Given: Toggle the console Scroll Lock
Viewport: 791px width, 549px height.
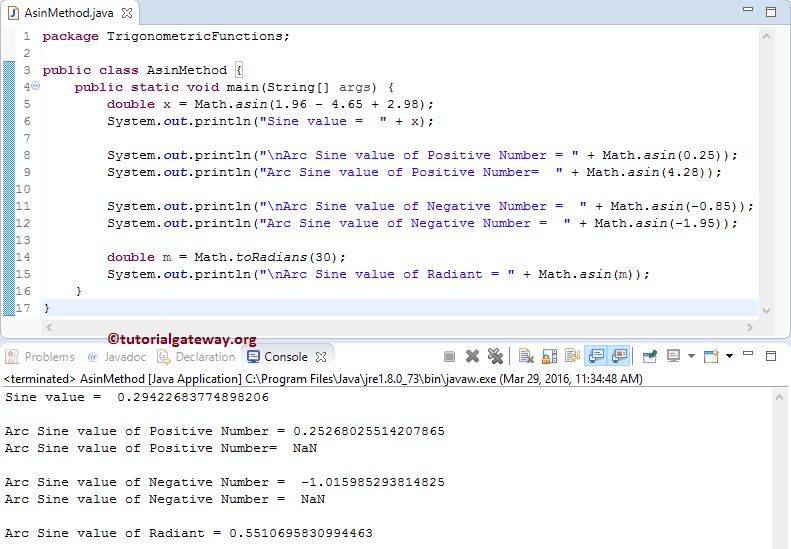Looking at the screenshot, I should 549,357.
